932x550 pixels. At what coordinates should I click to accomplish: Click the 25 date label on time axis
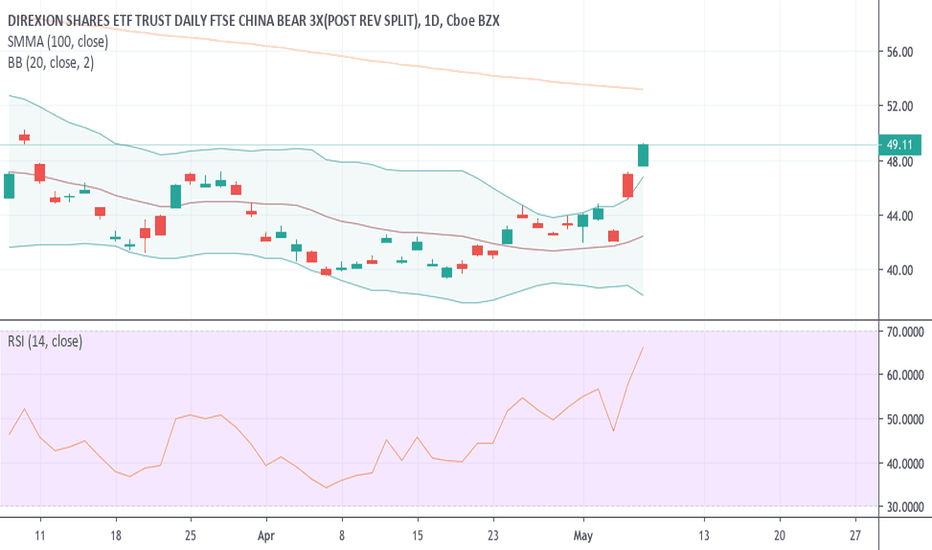(x=190, y=536)
